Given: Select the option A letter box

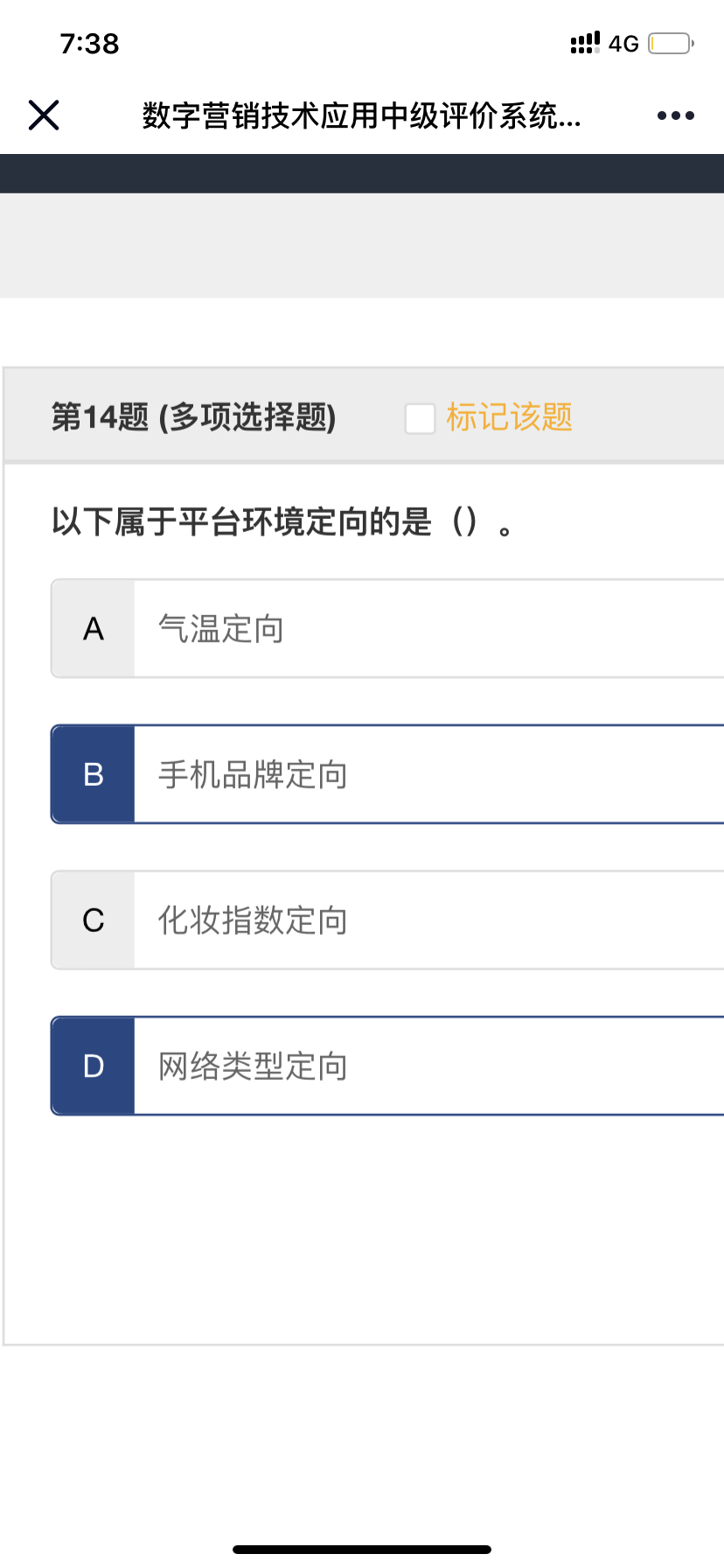Looking at the screenshot, I should (x=94, y=628).
